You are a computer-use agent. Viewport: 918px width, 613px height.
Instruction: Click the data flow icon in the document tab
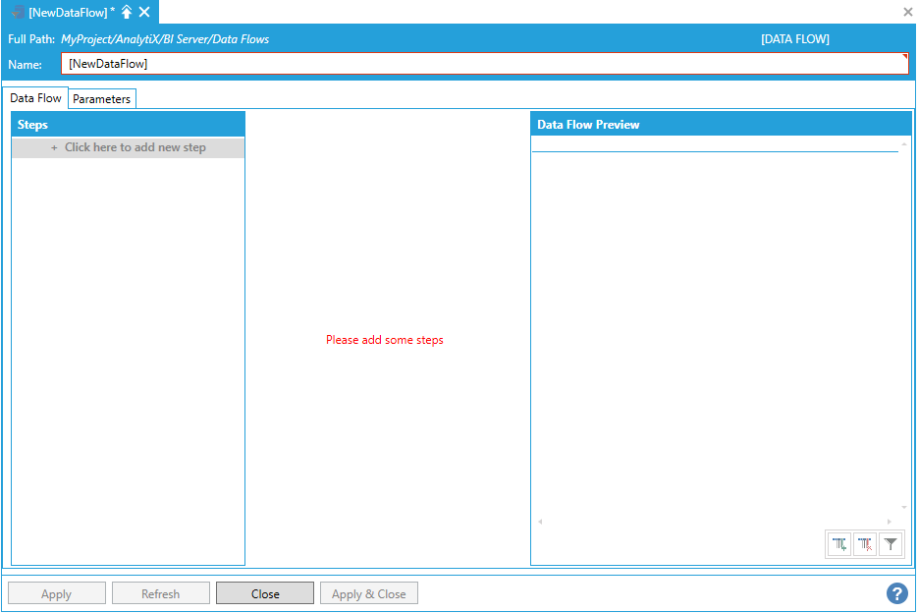pyautogui.click(x=18, y=12)
